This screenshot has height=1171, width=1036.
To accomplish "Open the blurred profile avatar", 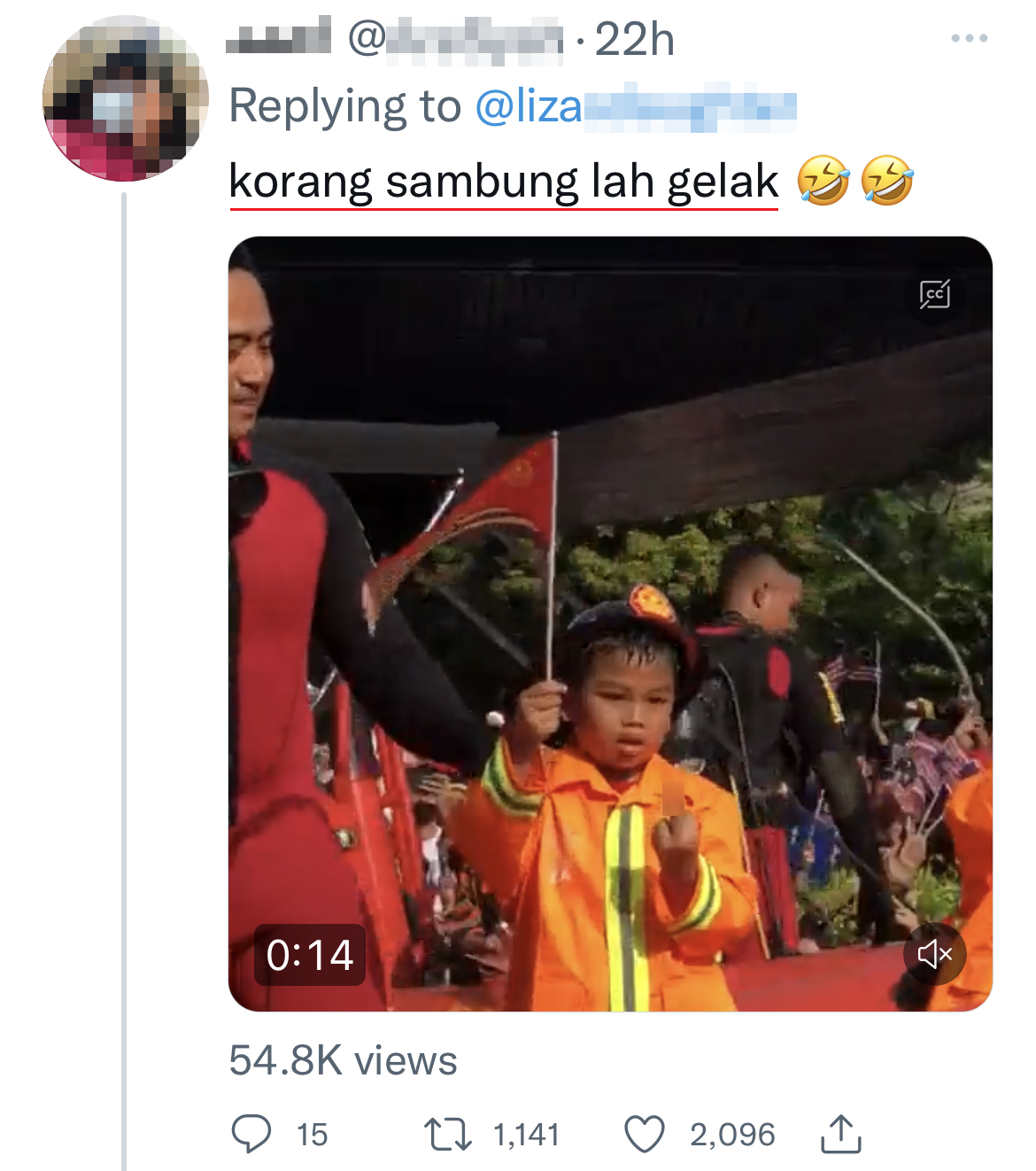I will (126, 98).
